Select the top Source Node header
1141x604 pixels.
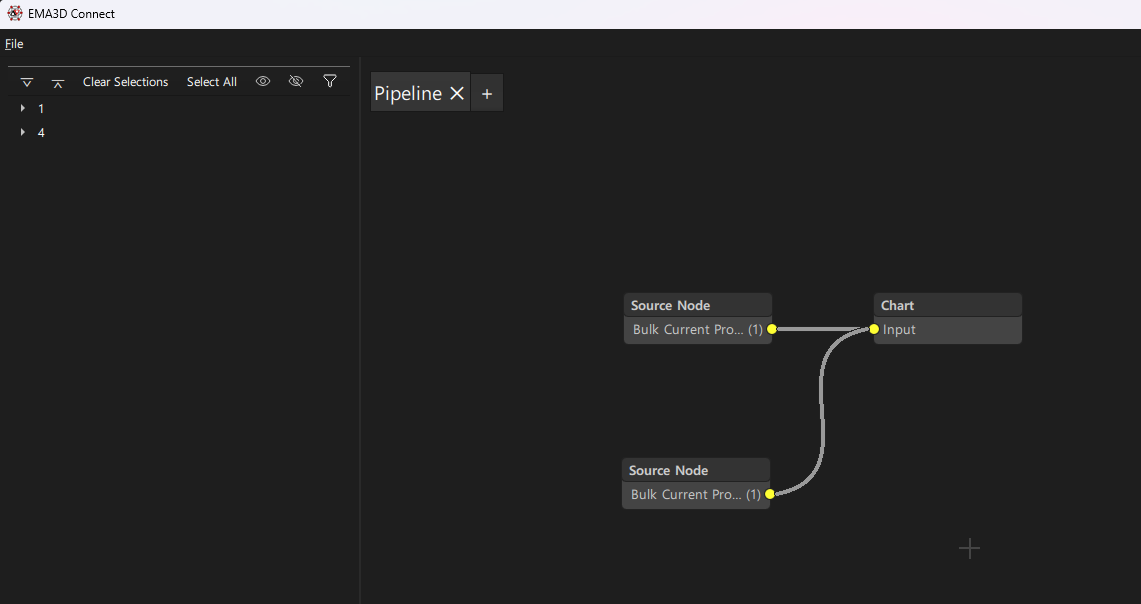(x=697, y=305)
